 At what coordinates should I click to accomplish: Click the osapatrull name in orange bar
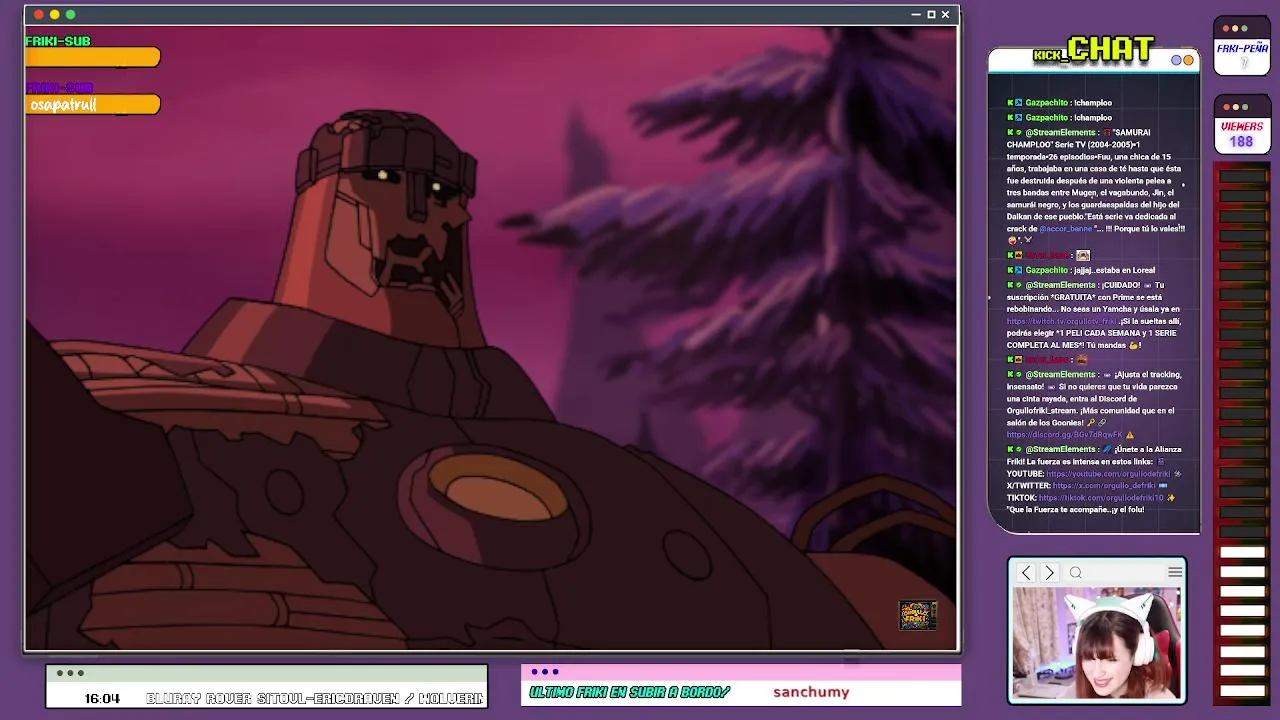click(x=63, y=105)
